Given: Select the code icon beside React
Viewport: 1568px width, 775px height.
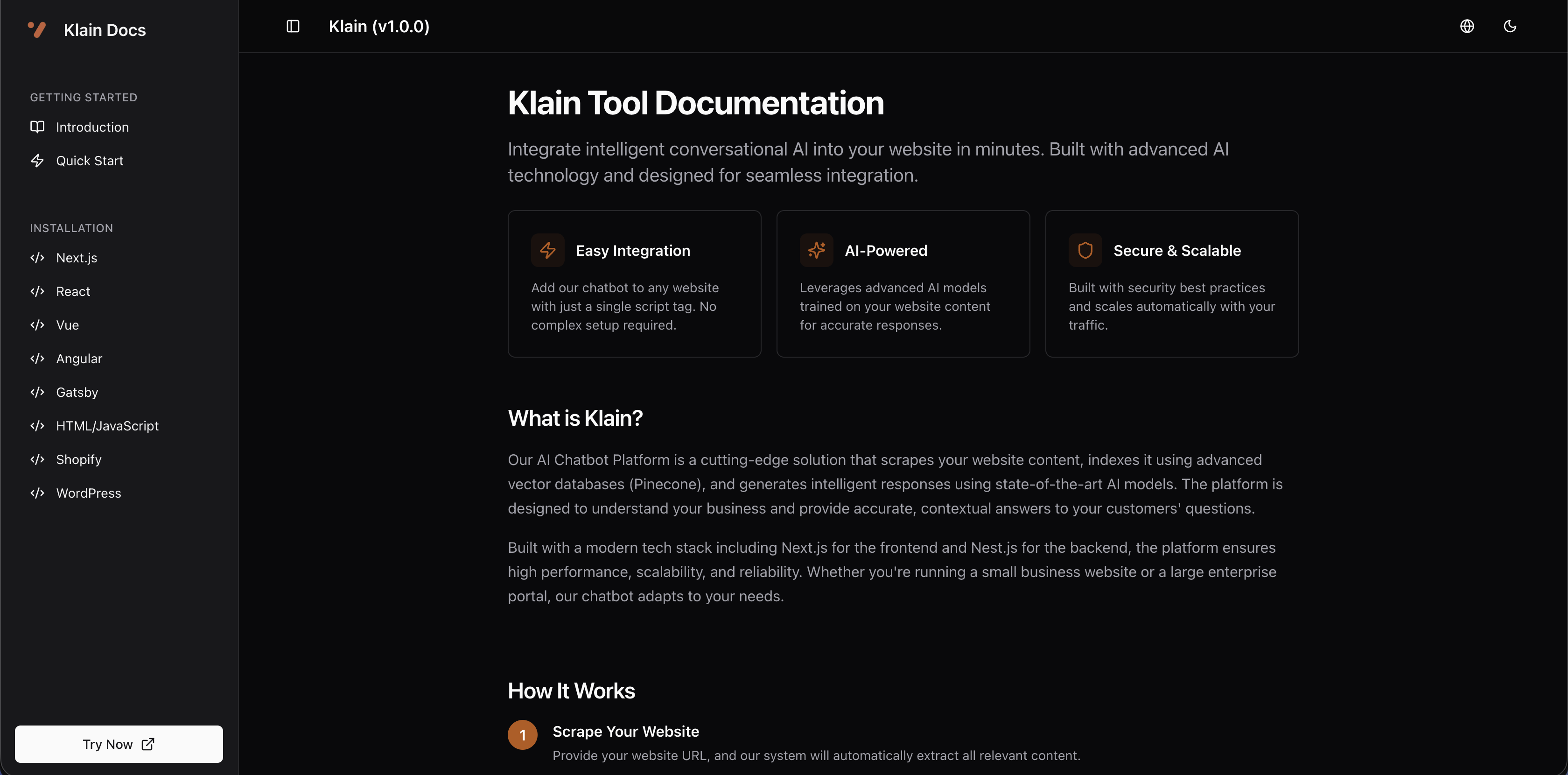Looking at the screenshot, I should (38, 291).
